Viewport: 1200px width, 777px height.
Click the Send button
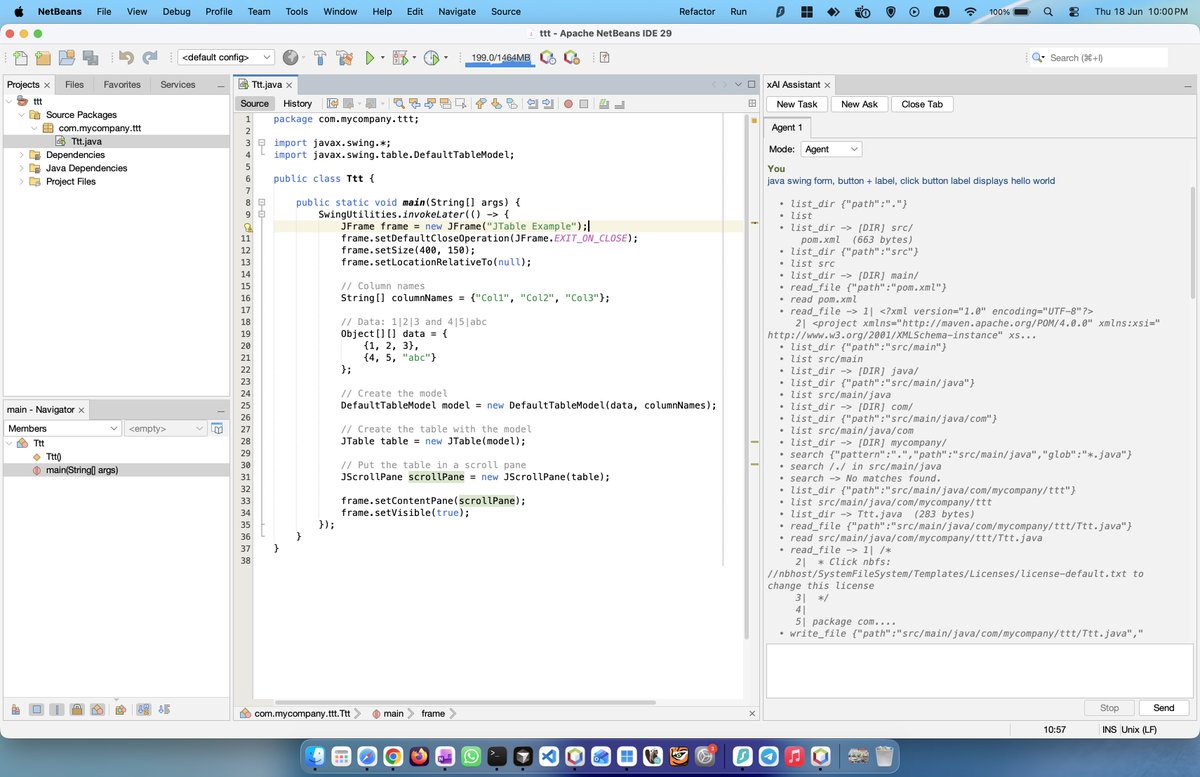tap(1163, 707)
